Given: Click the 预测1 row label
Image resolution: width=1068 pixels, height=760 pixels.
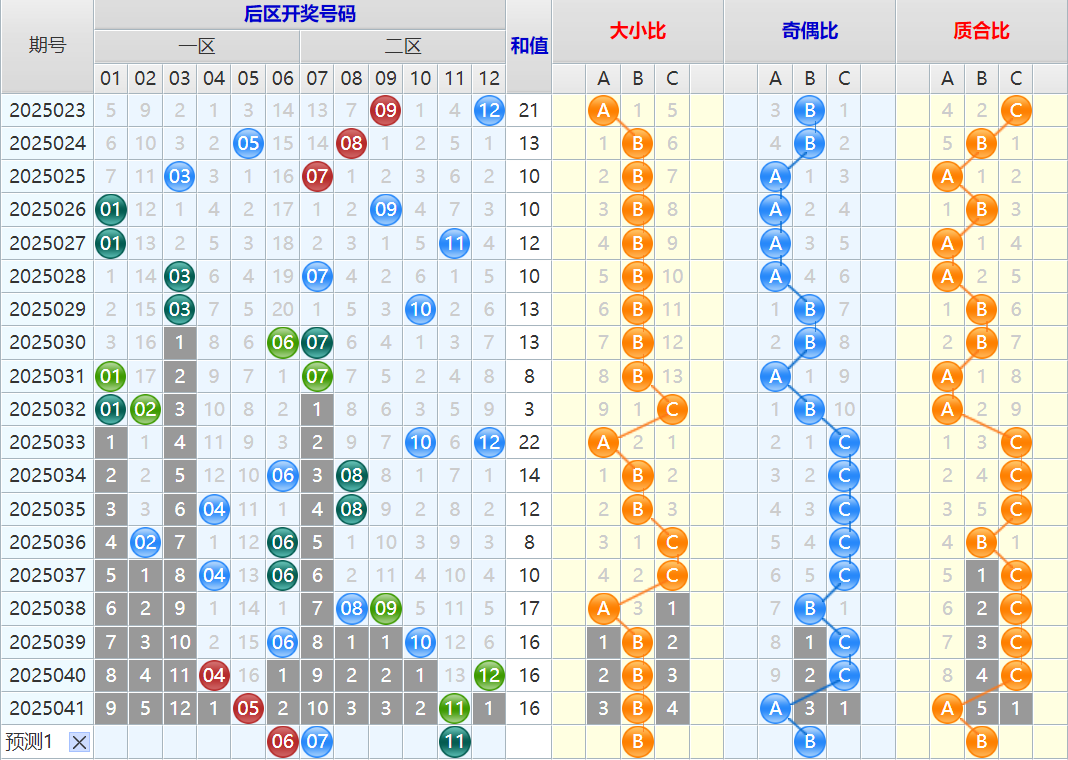Looking at the screenshot, I should pos(29,742).
